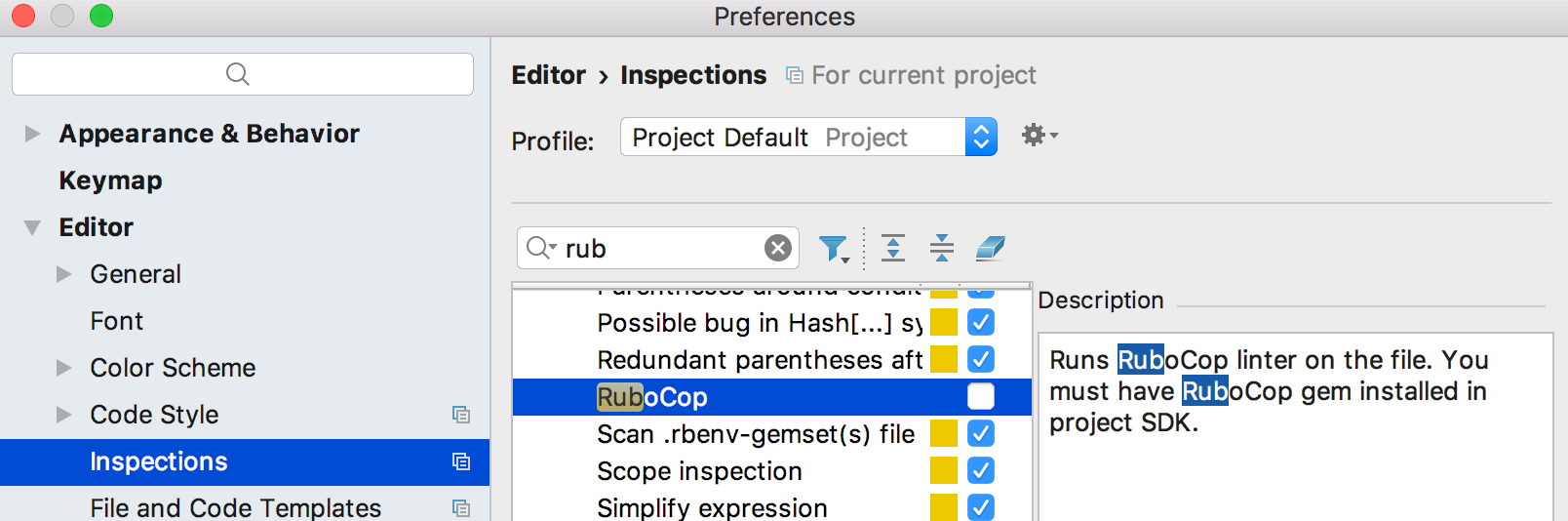Viewport: 1568px width, 521px height.
Task: Click the Expand All inspections icon
Action: point(893,248)
